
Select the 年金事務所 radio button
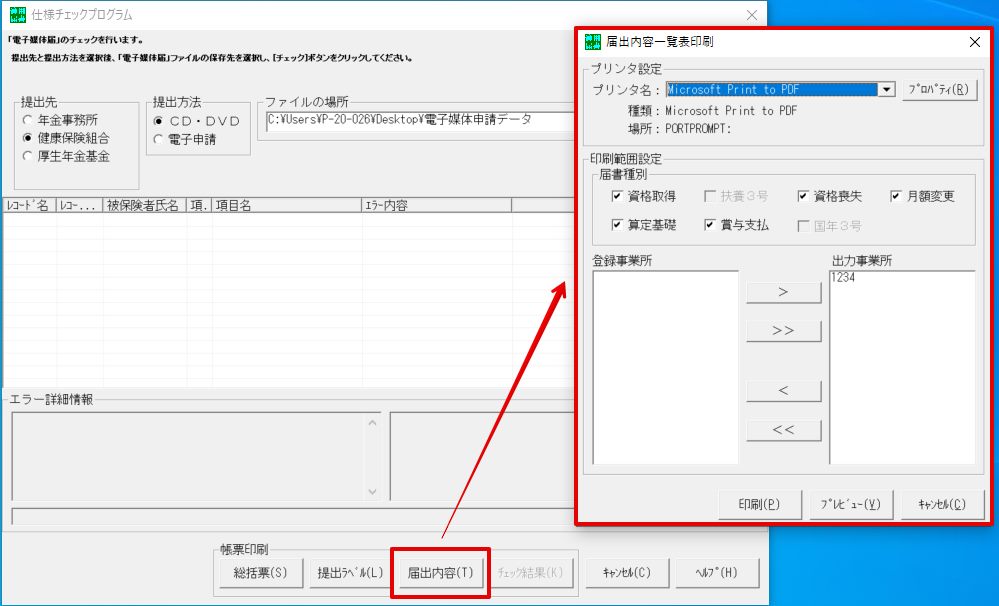[27, 120]
